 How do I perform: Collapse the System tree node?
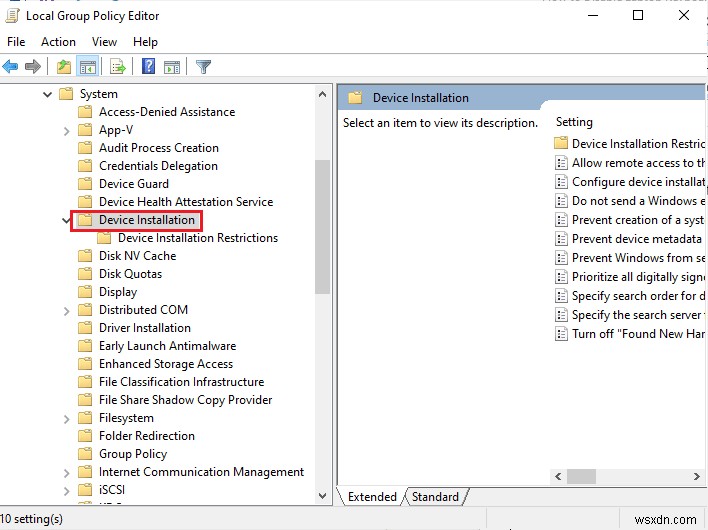click(x=47, y=94)
